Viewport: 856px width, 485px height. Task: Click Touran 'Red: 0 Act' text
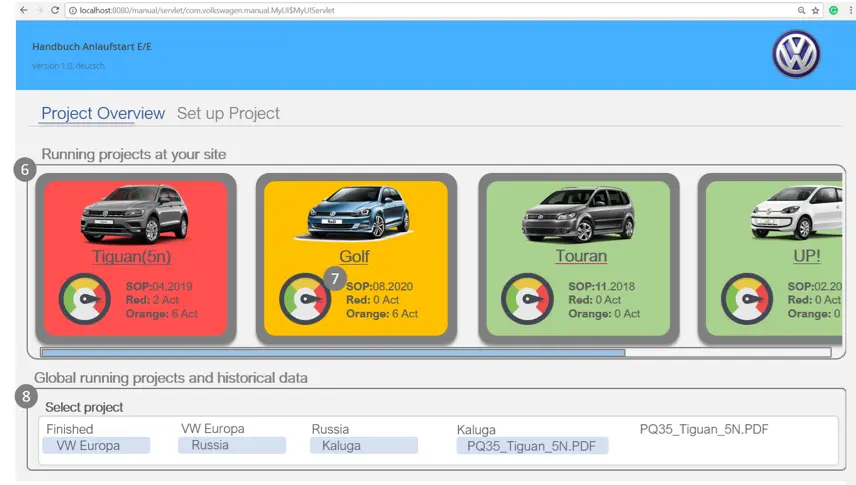point(595,300)
